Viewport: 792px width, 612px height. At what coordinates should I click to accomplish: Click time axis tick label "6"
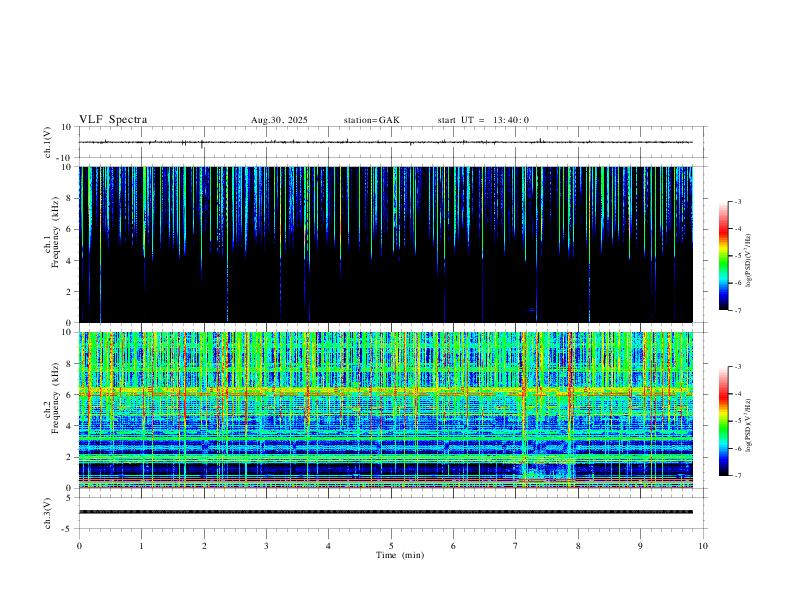click(454, 546)
